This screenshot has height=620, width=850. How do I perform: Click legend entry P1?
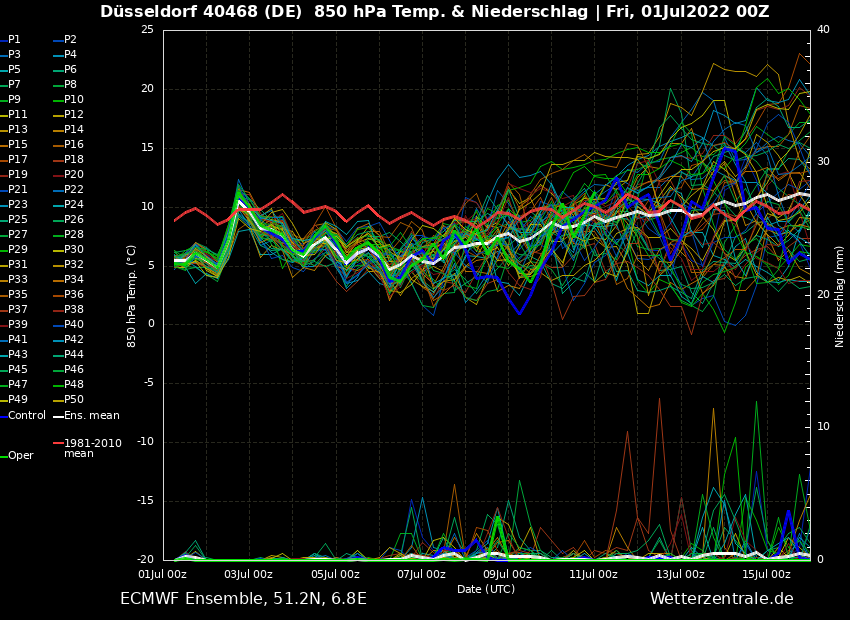point(14,40)
